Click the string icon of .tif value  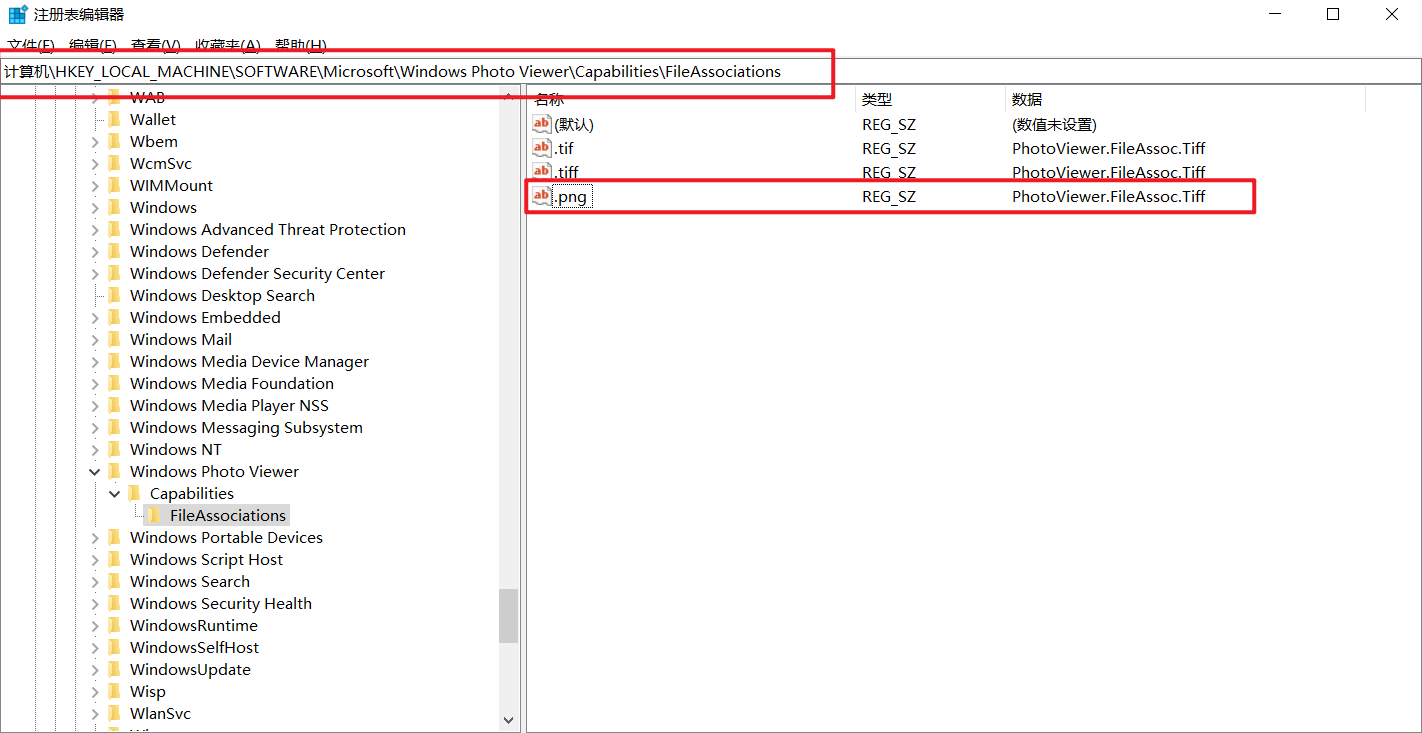(541, 148)
